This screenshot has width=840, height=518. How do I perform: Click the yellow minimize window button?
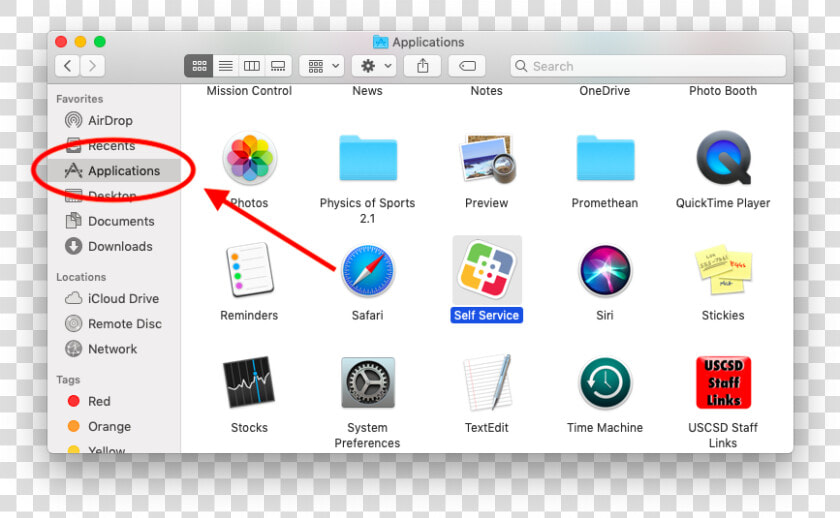tap(80, 42)
